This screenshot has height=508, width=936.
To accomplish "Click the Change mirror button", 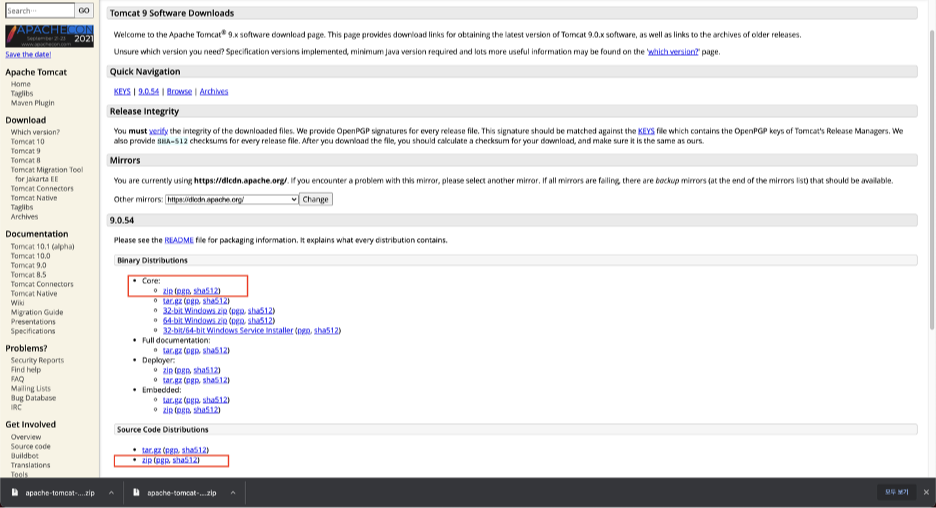I will 315,199.
